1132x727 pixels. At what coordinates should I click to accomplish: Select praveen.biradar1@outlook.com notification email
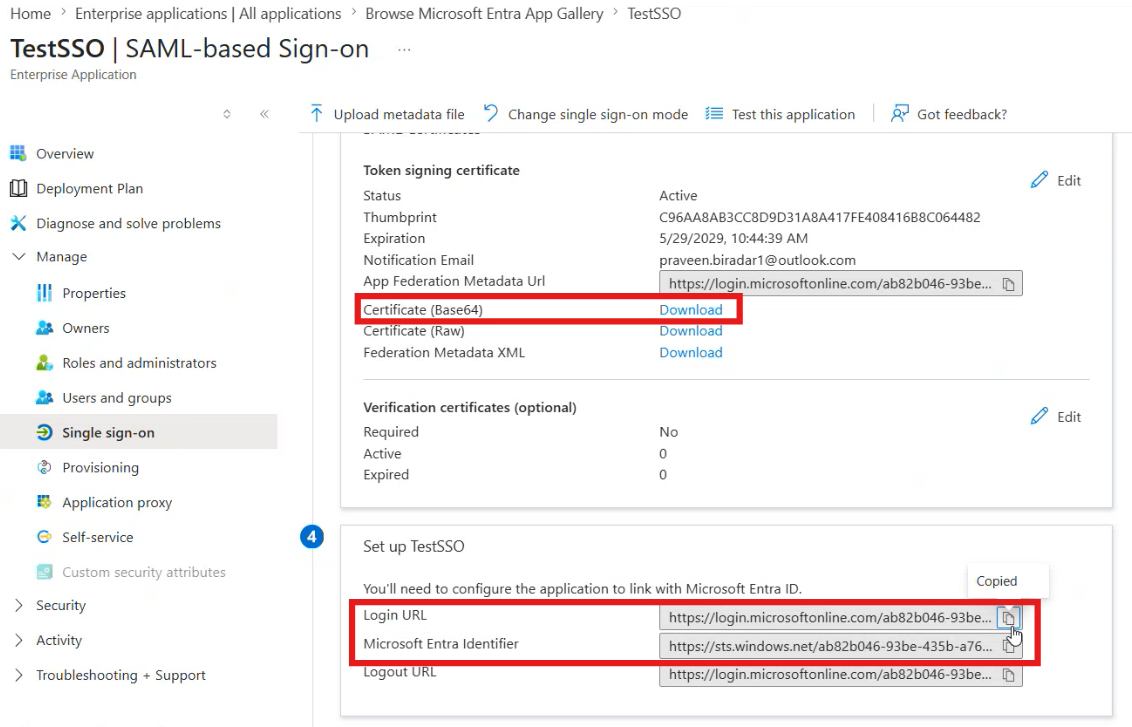pos(757,260)
